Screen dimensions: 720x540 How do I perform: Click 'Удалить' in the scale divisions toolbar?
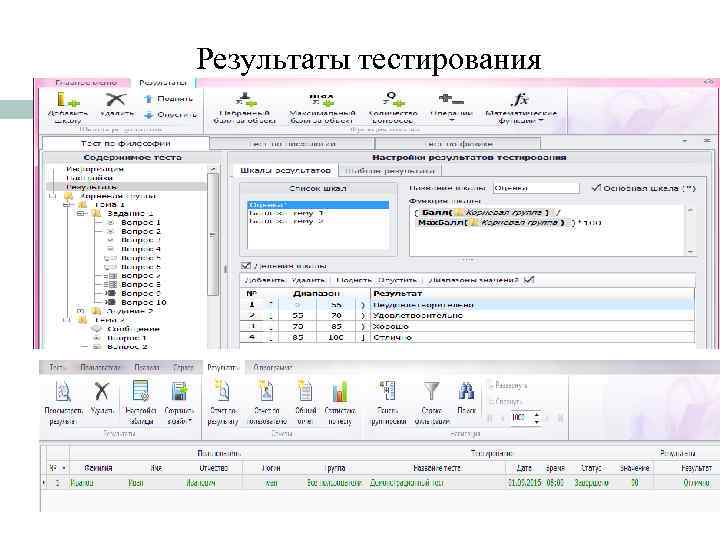[x=308, y=280]
